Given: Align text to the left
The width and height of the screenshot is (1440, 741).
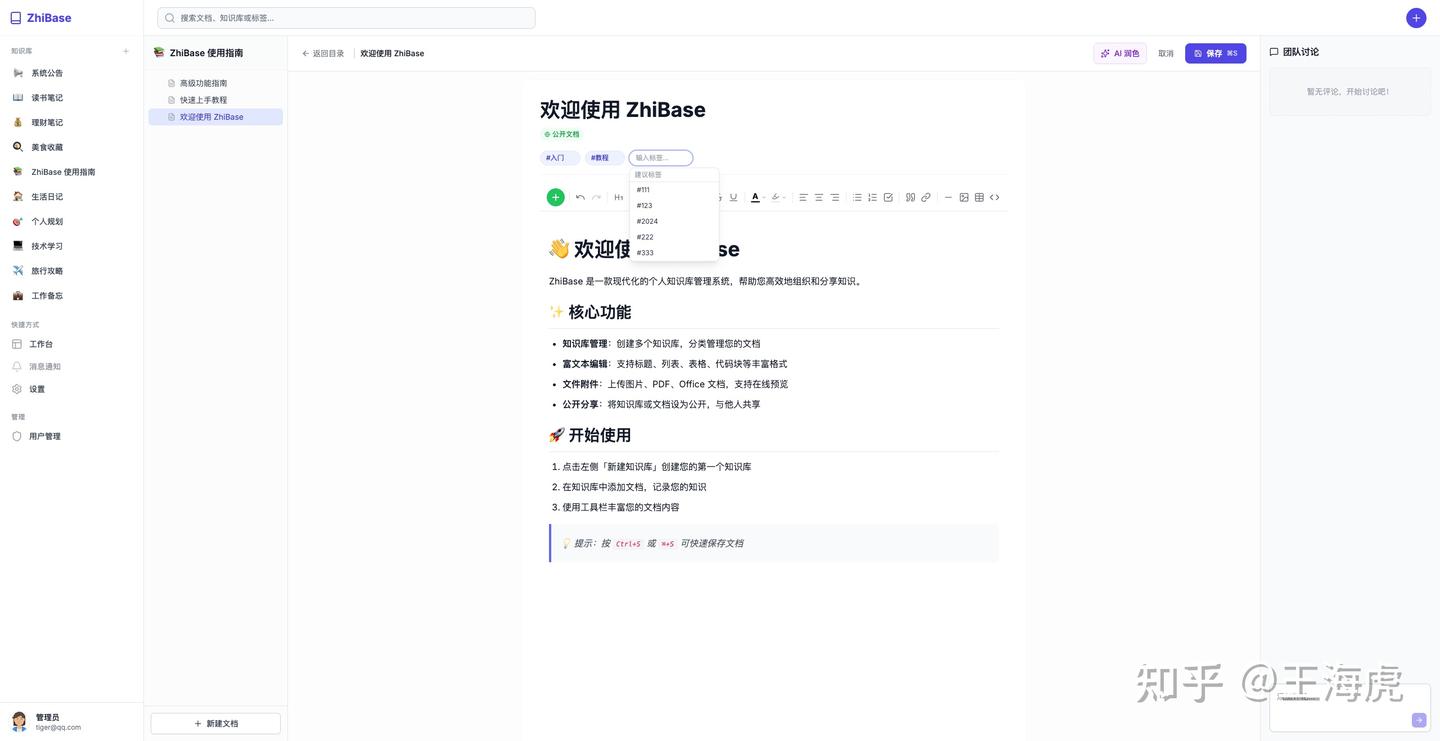Looking at the screenshot, I should [x=803, y=197].
